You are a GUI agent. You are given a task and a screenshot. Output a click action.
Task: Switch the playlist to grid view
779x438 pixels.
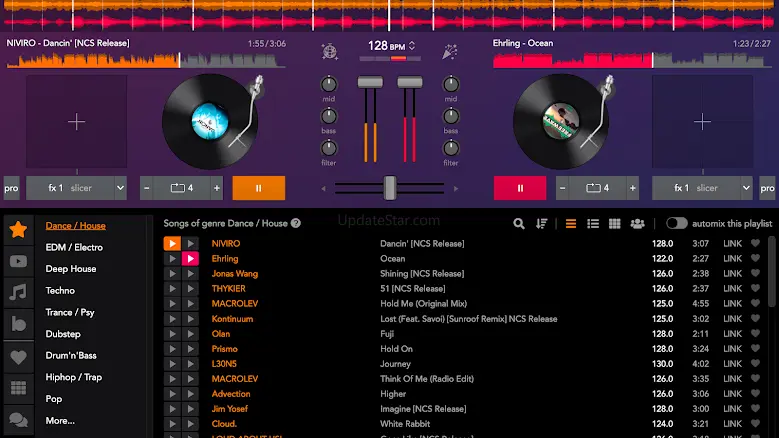[615, 224]
